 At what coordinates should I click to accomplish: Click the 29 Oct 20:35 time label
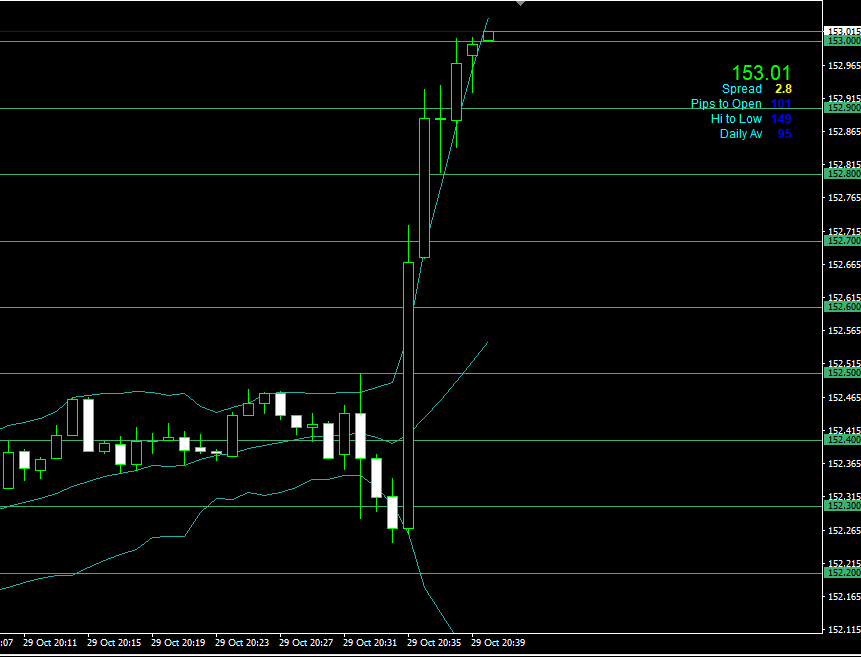pyautogui.click(x=434, y=643)
